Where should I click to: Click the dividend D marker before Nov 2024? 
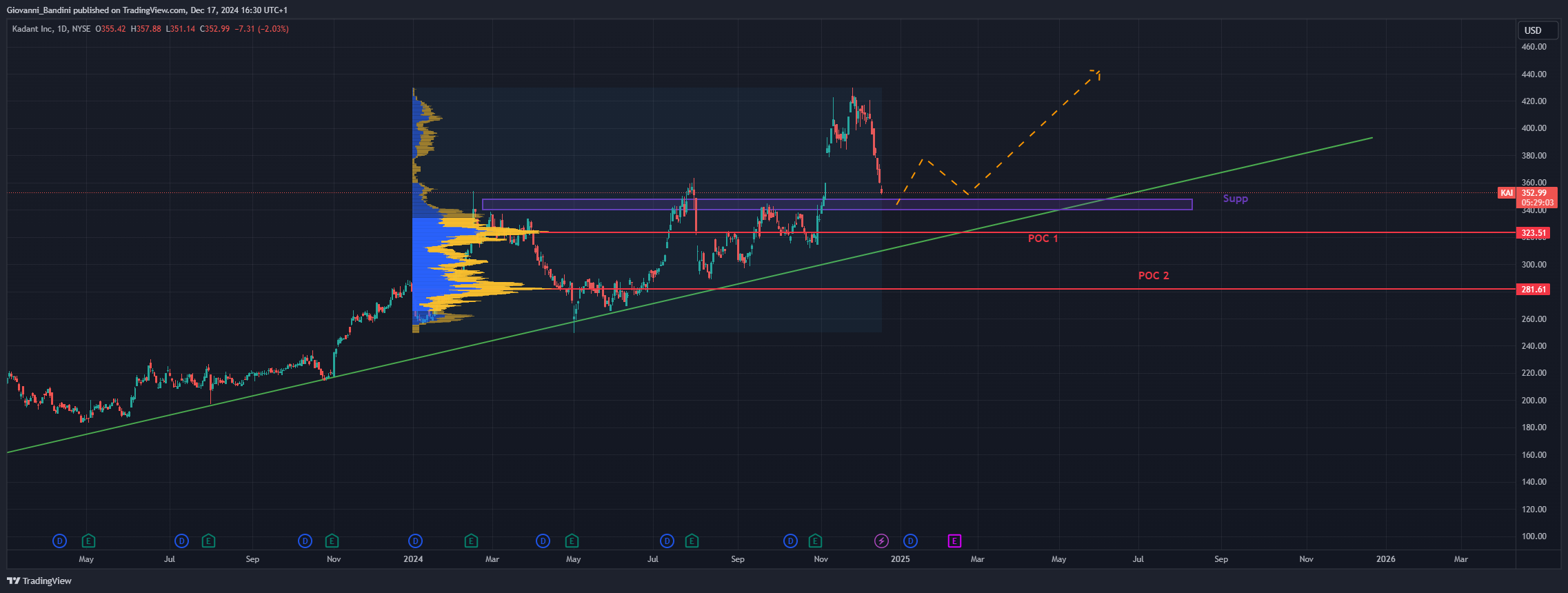tap(791, 541)
